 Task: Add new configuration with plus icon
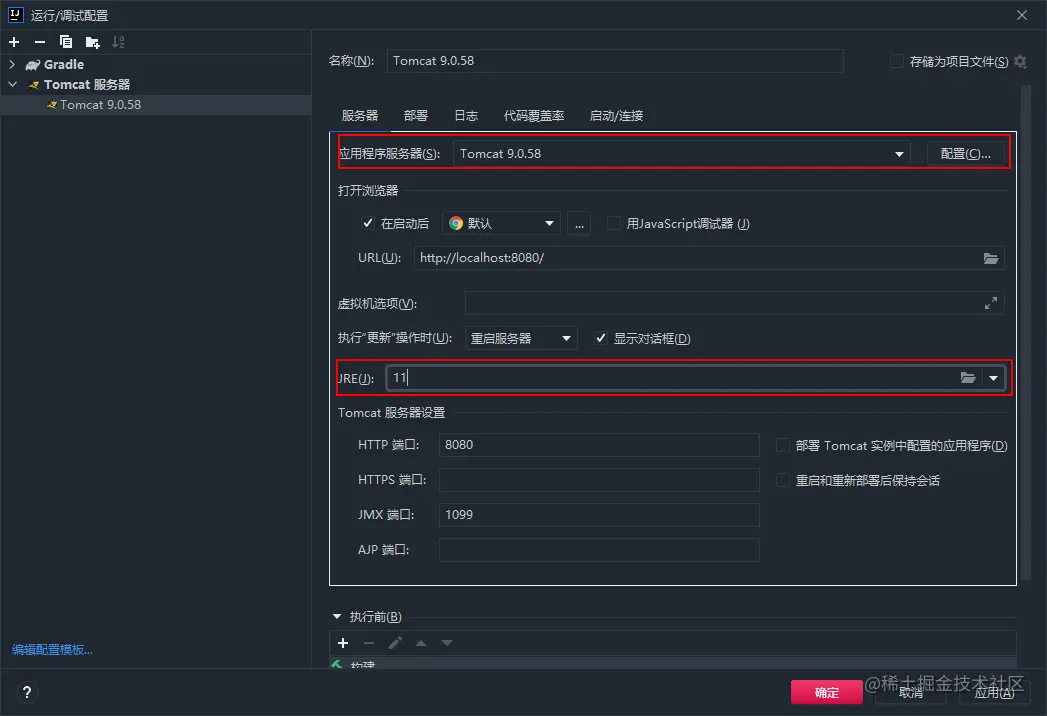(x=14, y=42)
